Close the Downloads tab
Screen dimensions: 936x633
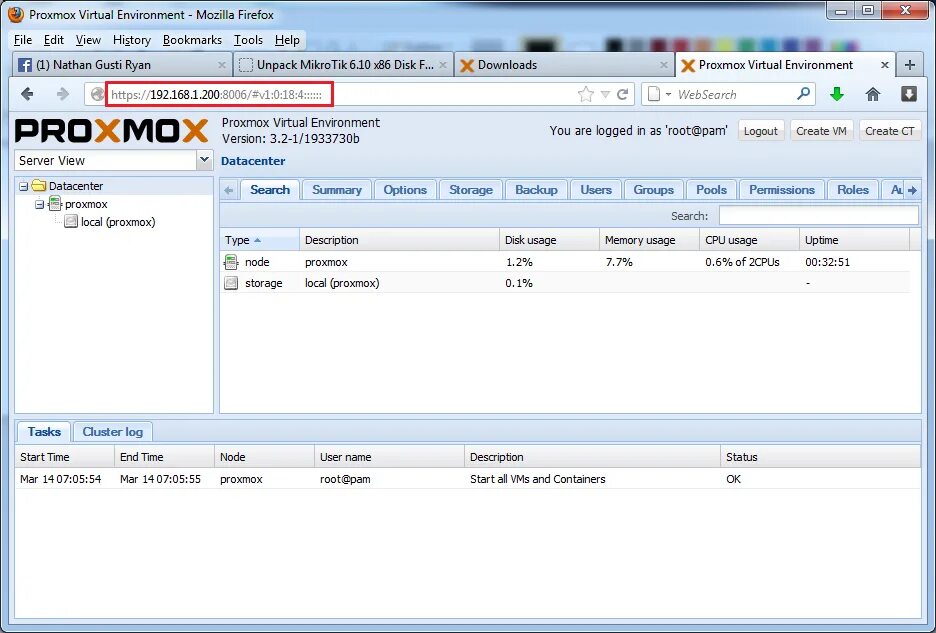click(x=664, y=65)
